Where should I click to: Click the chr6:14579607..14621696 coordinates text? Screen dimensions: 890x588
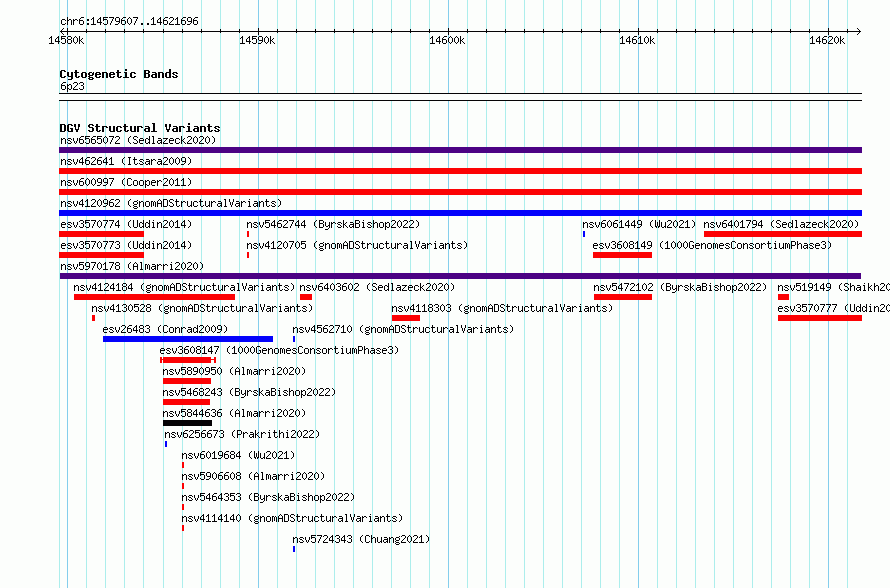129,21
